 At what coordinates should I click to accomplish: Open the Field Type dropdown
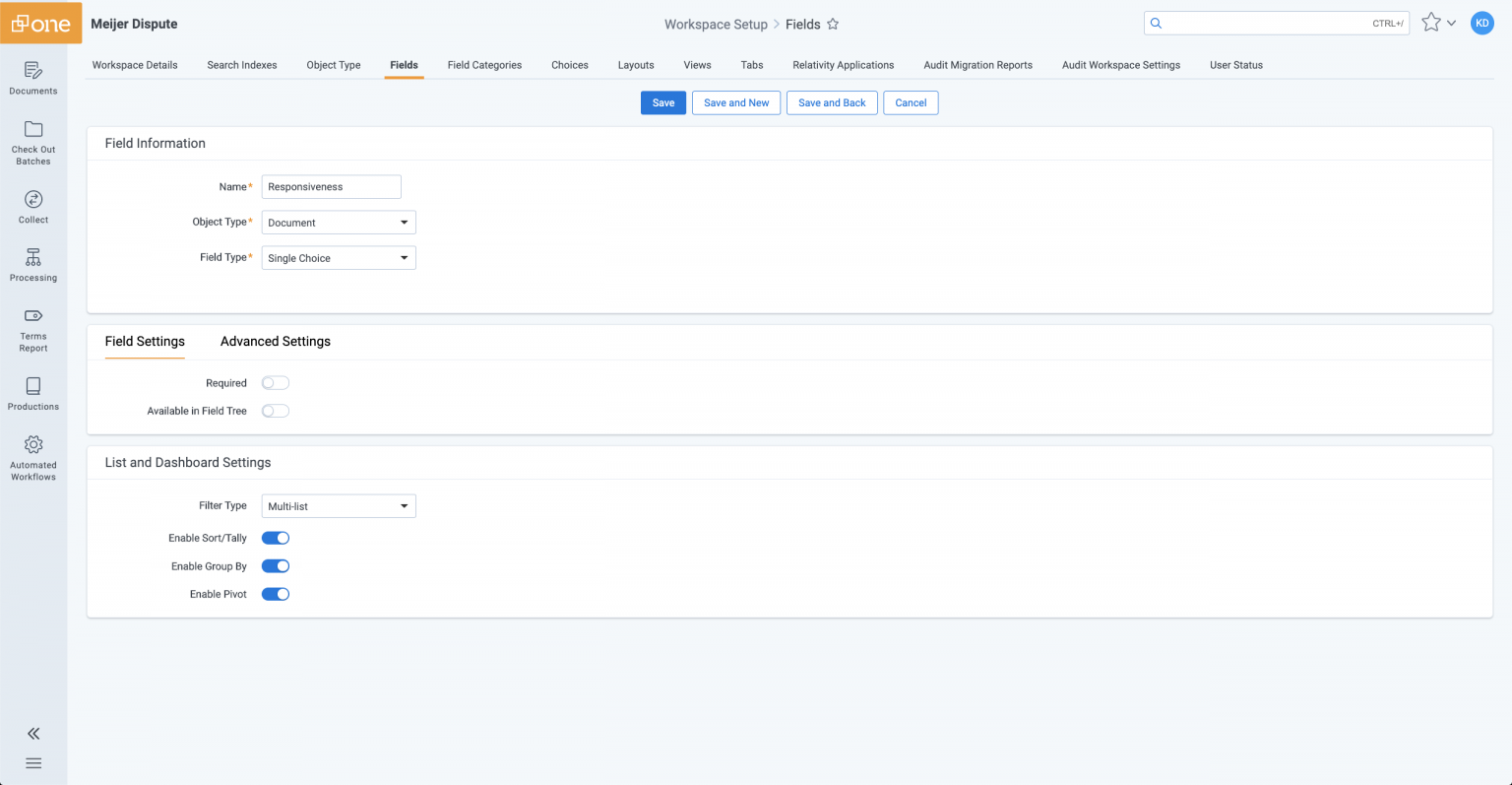coord(338,257)
